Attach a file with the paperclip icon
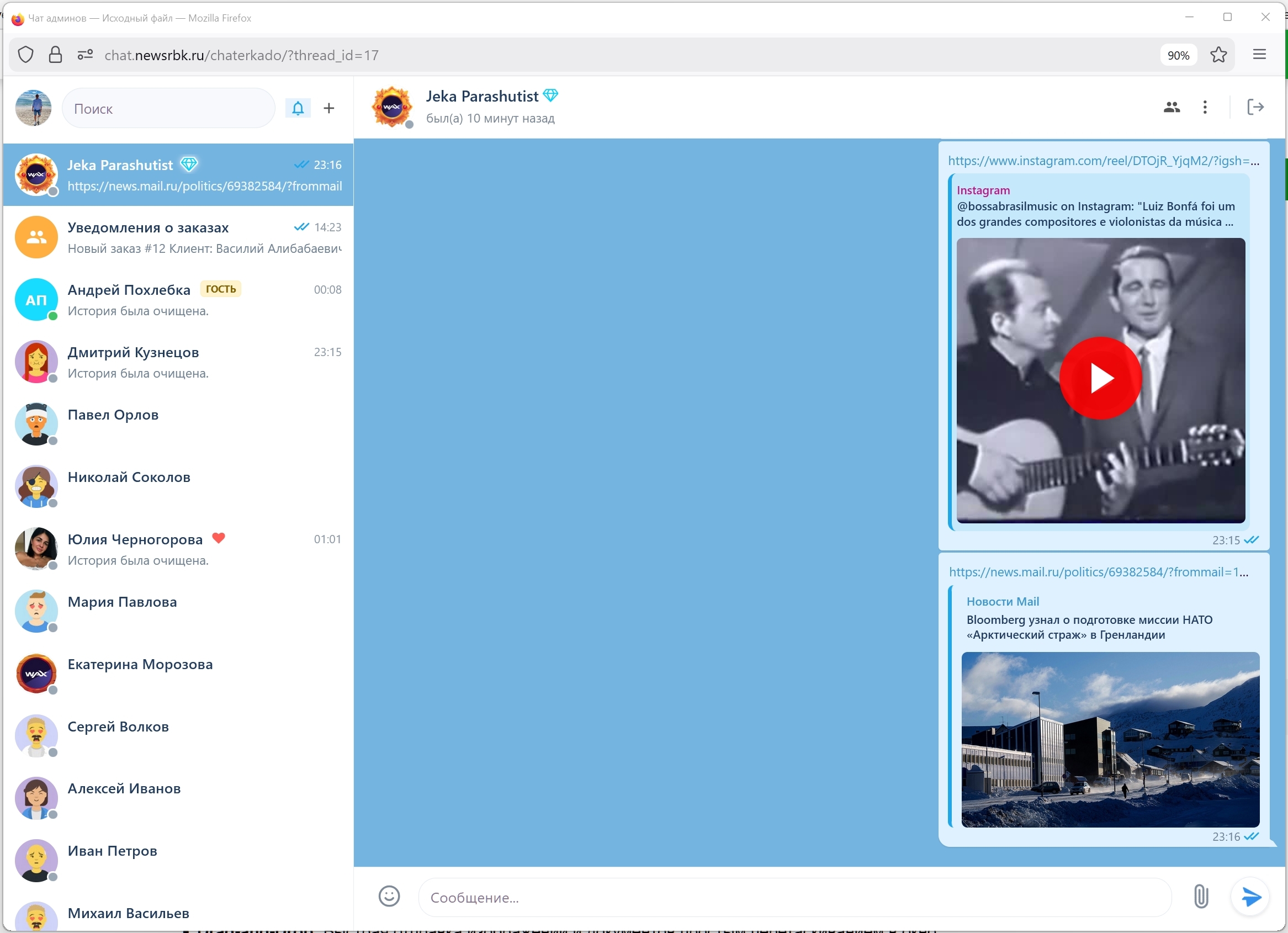Viewport: 1288px width, 933px height. click(x=1201, y=896)
